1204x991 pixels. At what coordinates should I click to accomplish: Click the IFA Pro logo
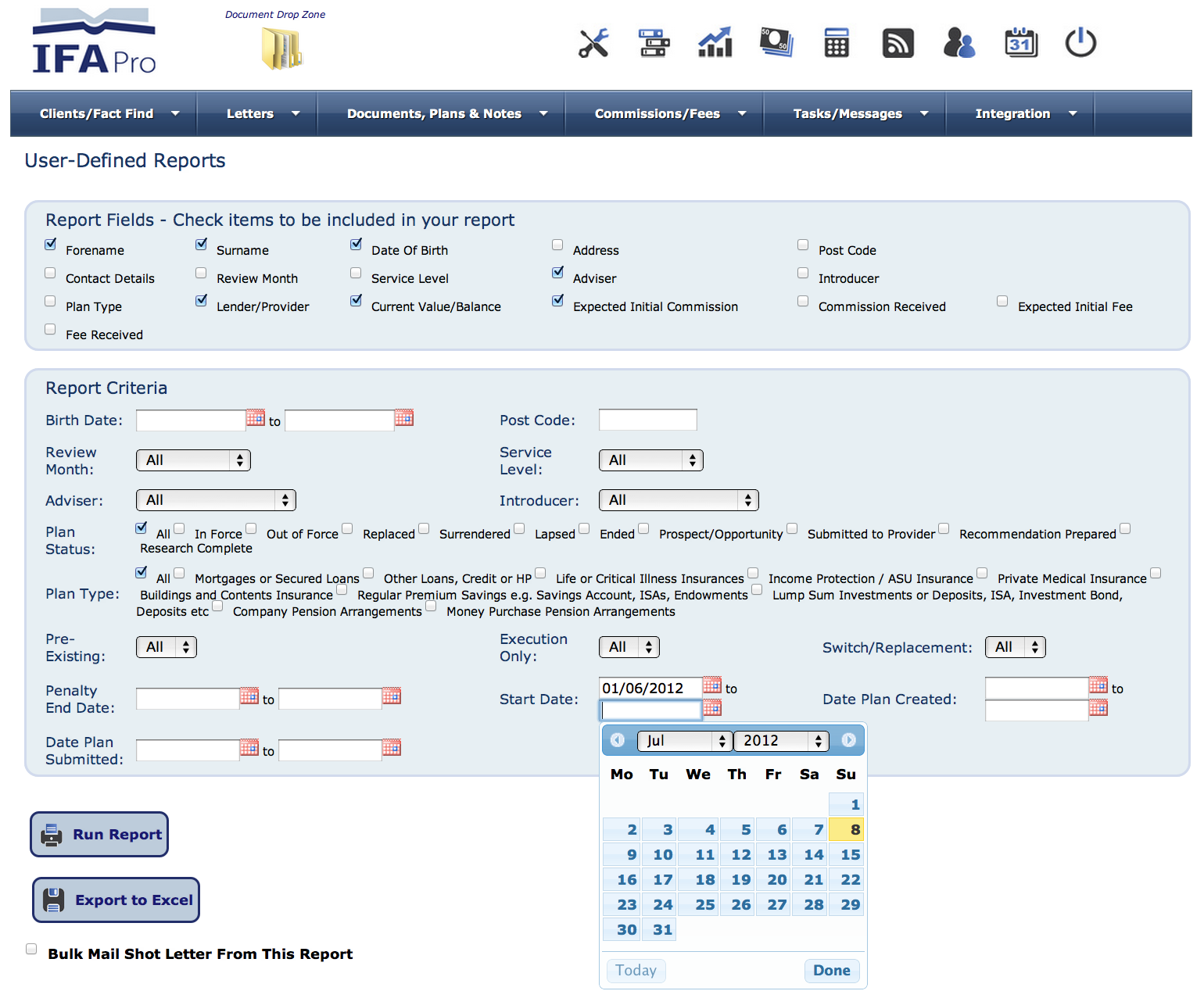pos(94,42)
